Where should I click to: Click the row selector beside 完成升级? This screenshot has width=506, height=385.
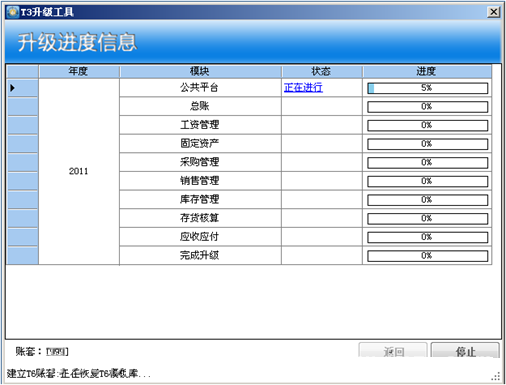tap(22, 256)
